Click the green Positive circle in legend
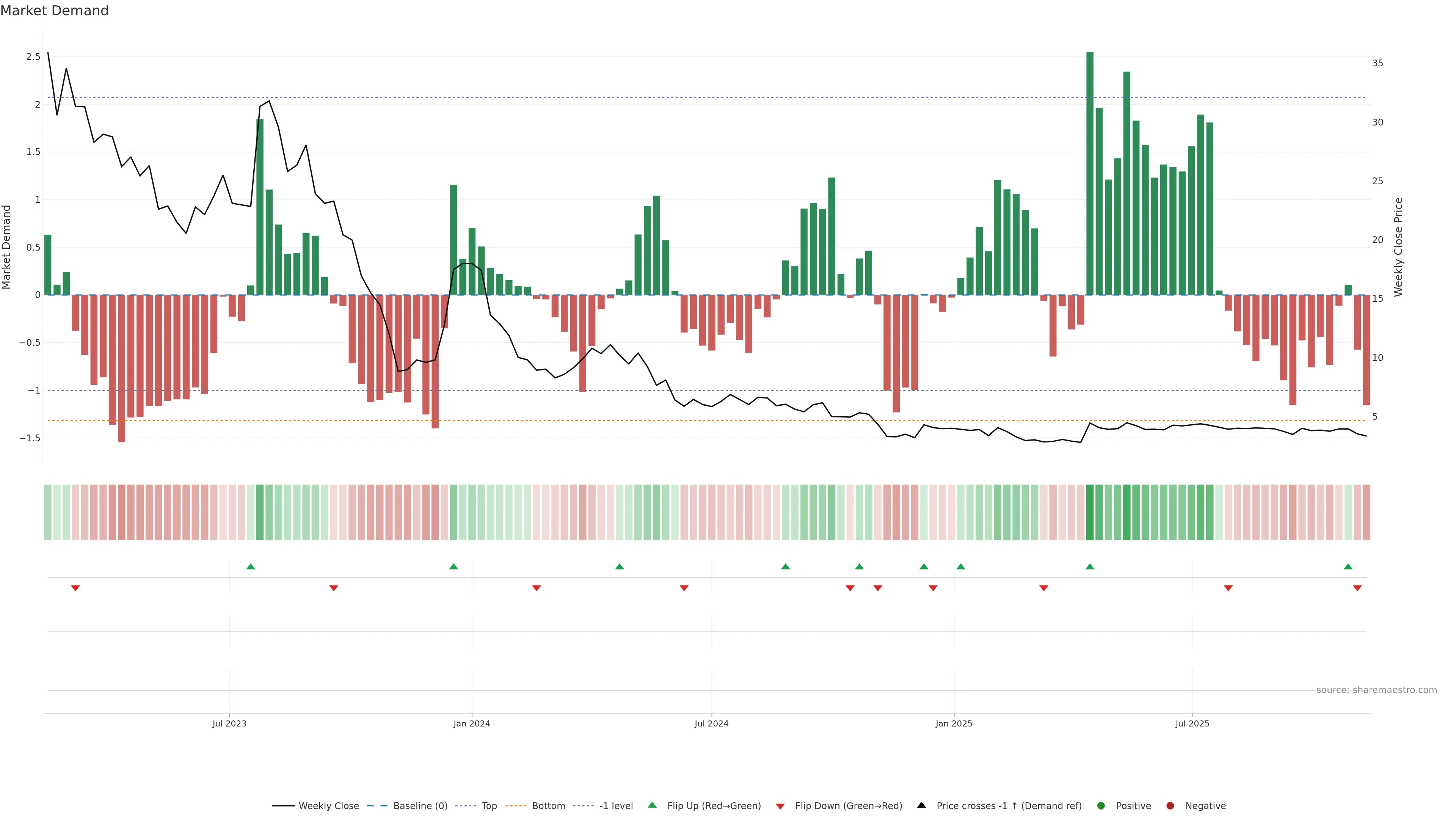 pos(1100,805)
